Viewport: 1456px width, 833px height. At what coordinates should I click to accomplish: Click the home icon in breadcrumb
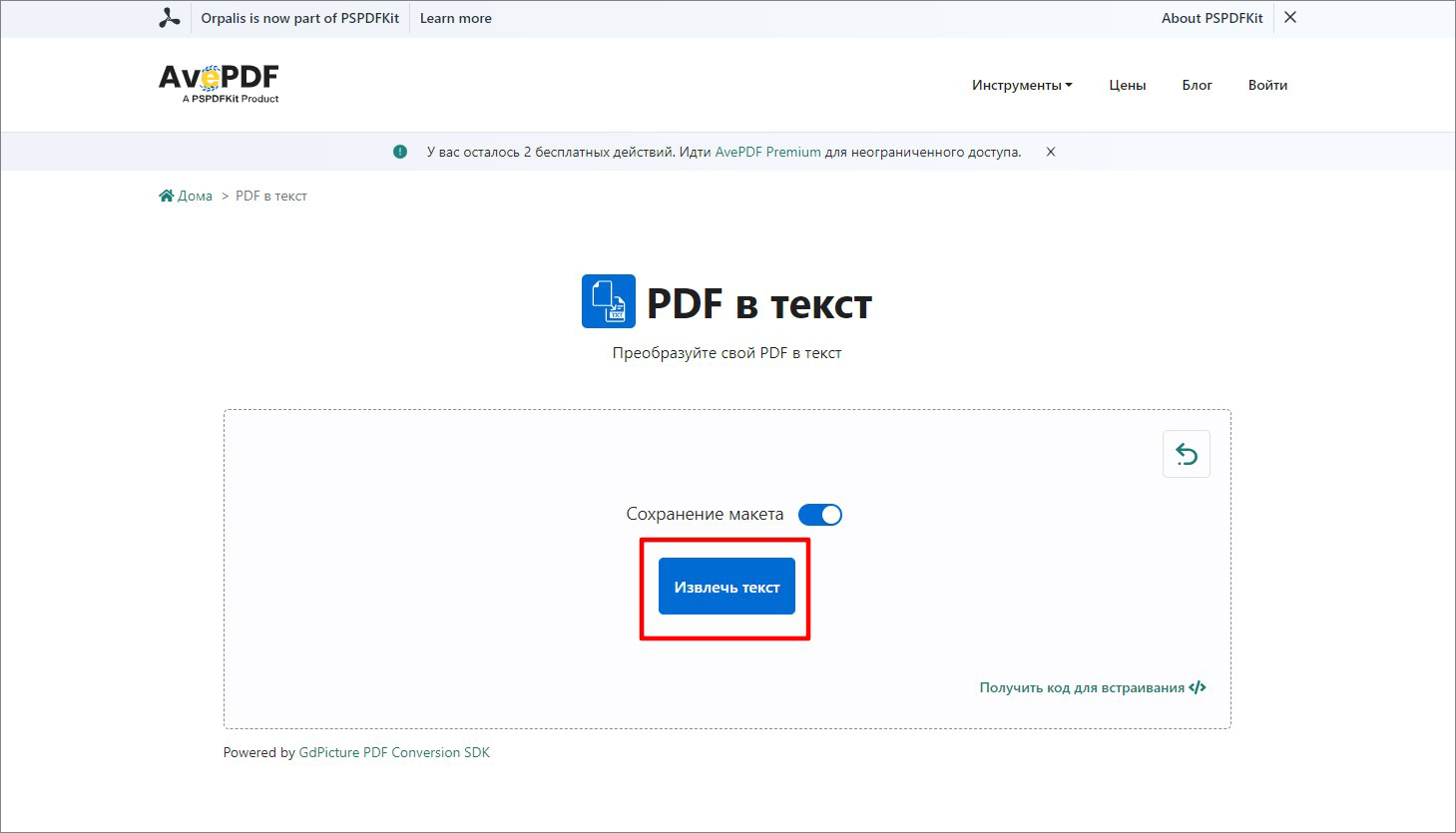[167, 196]
